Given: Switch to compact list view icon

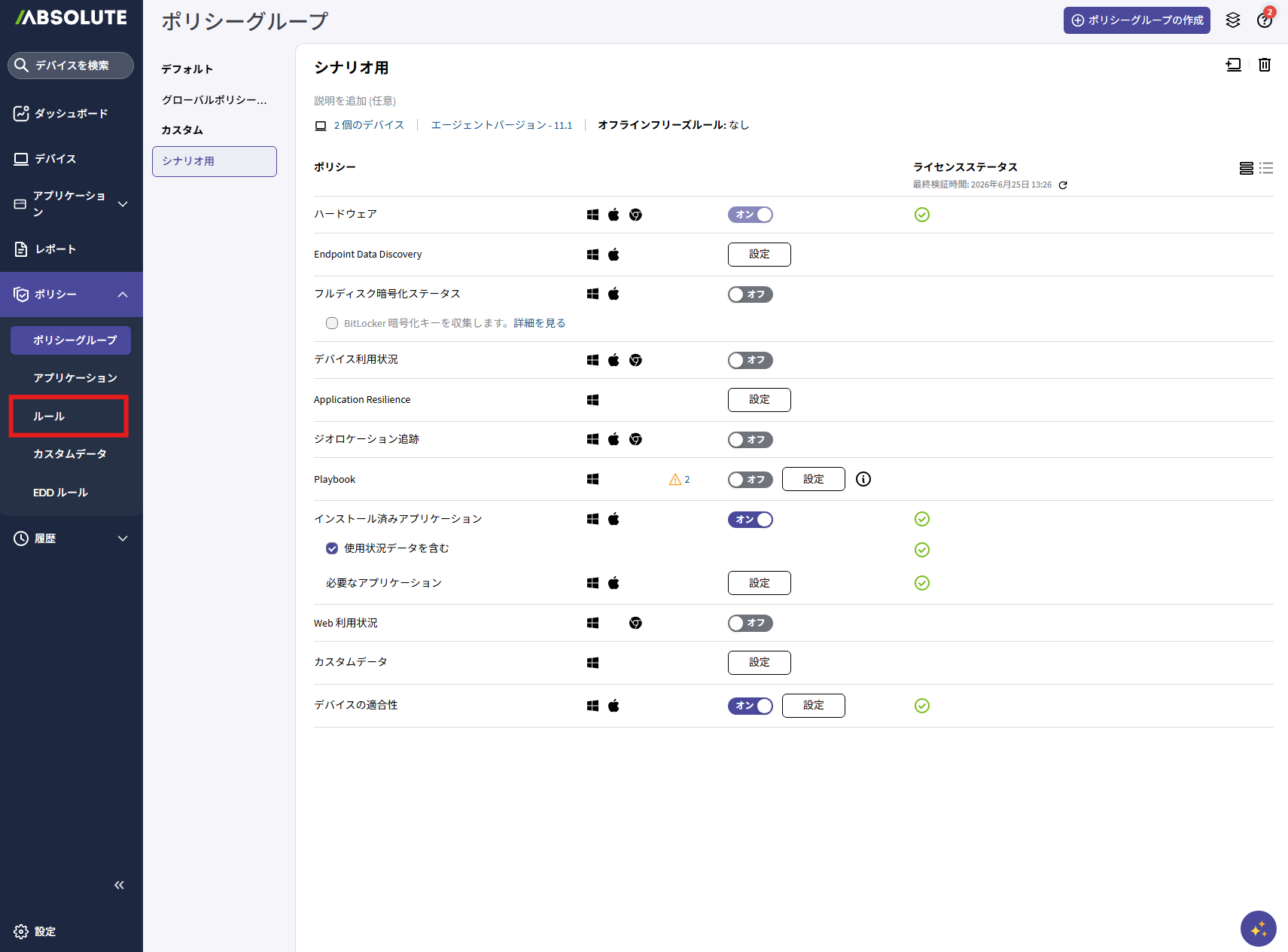Looking at the screenshot, I should point(1266,168).
